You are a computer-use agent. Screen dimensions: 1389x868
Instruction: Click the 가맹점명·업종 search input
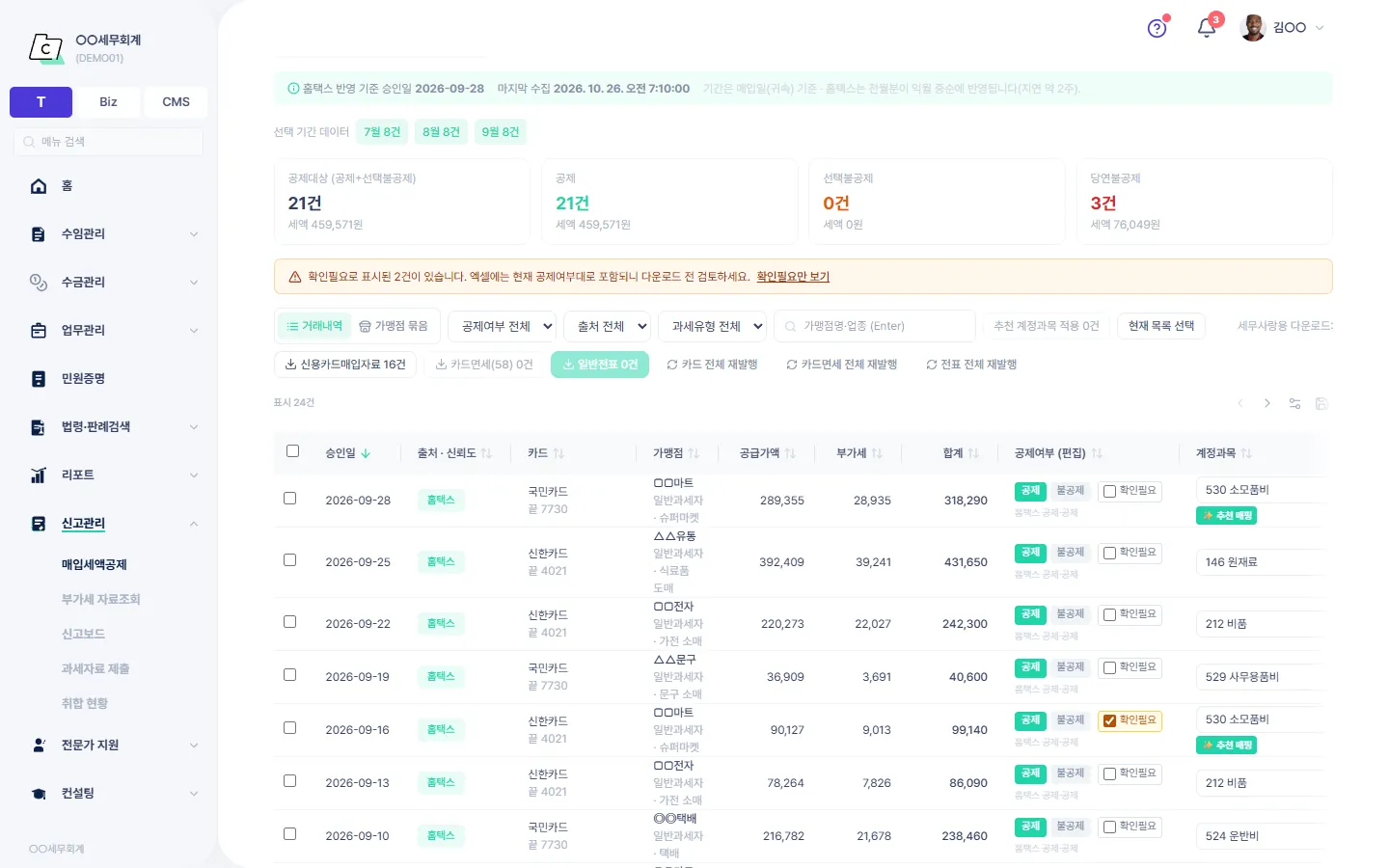pos(875,326)
